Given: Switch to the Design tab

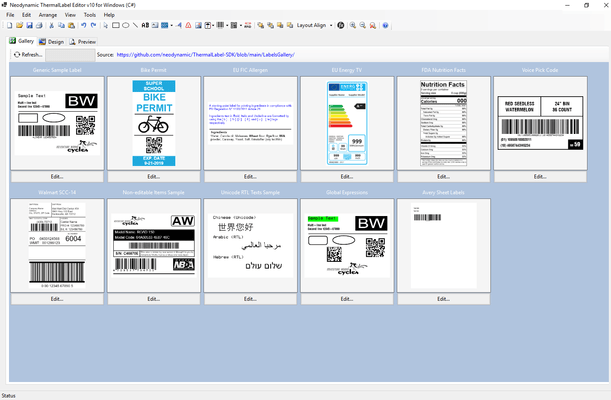Looking at the screenshot, I should (x=52, y=42).
